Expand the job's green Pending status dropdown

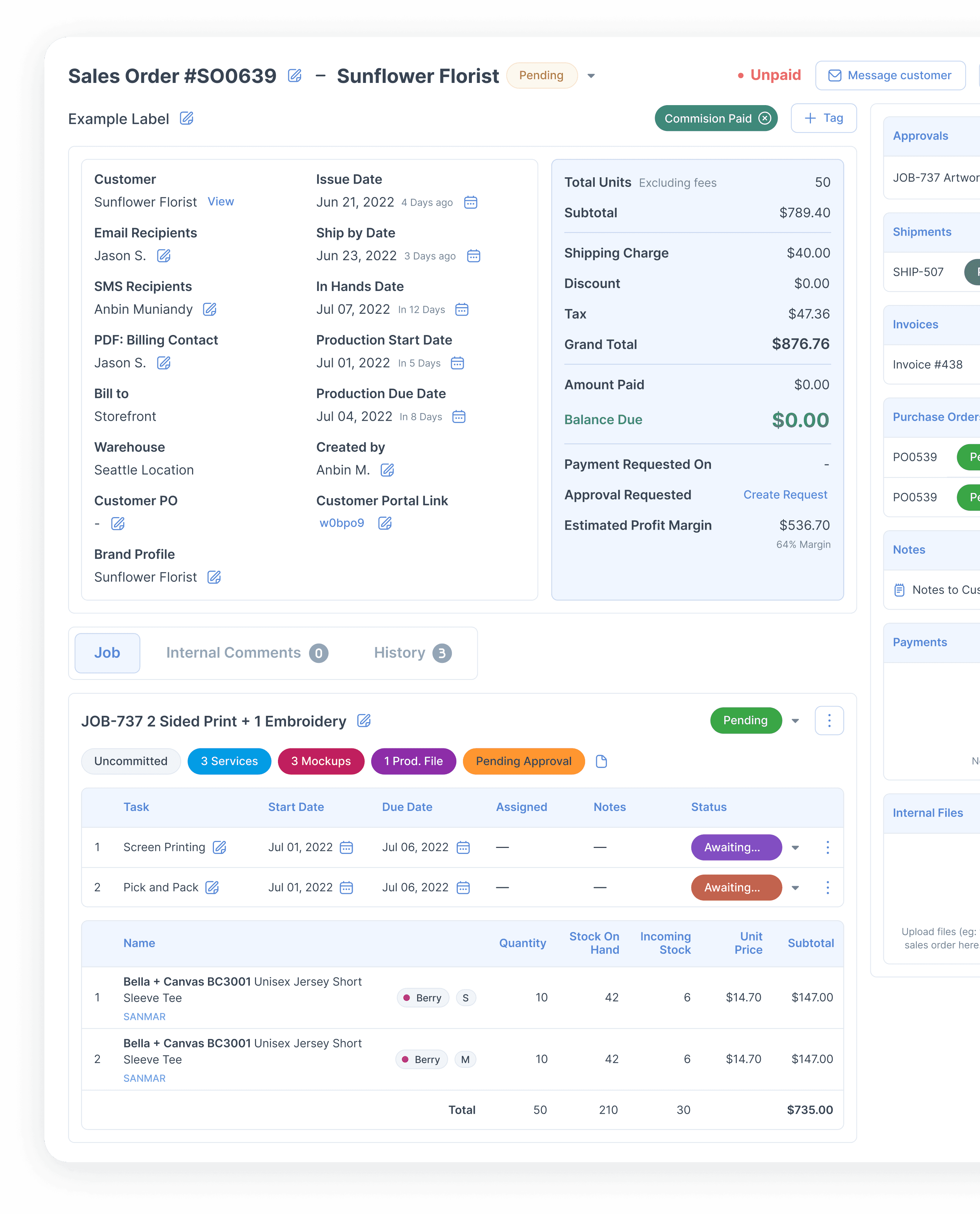click(795, 721)
